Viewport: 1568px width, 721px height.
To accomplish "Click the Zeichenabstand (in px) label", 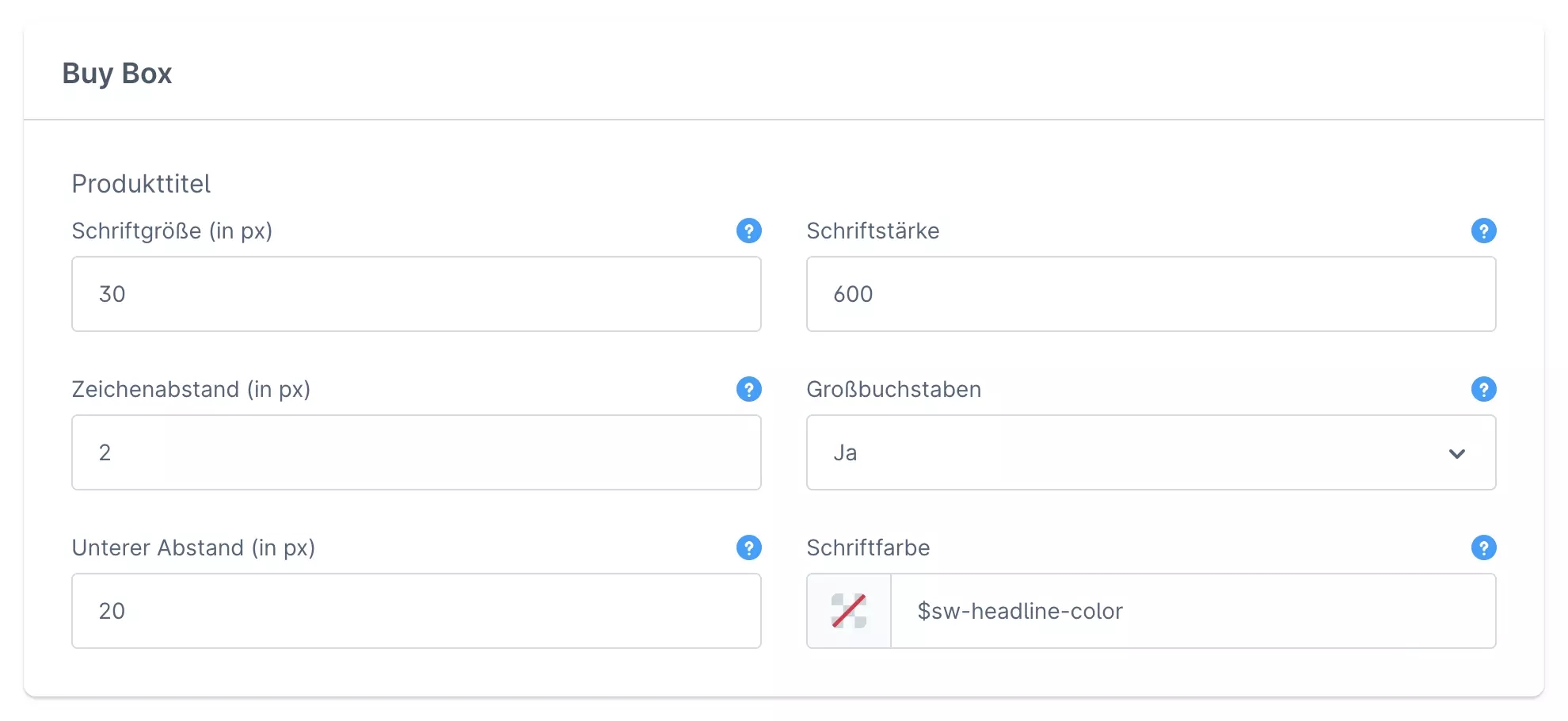I will (191, 389).
